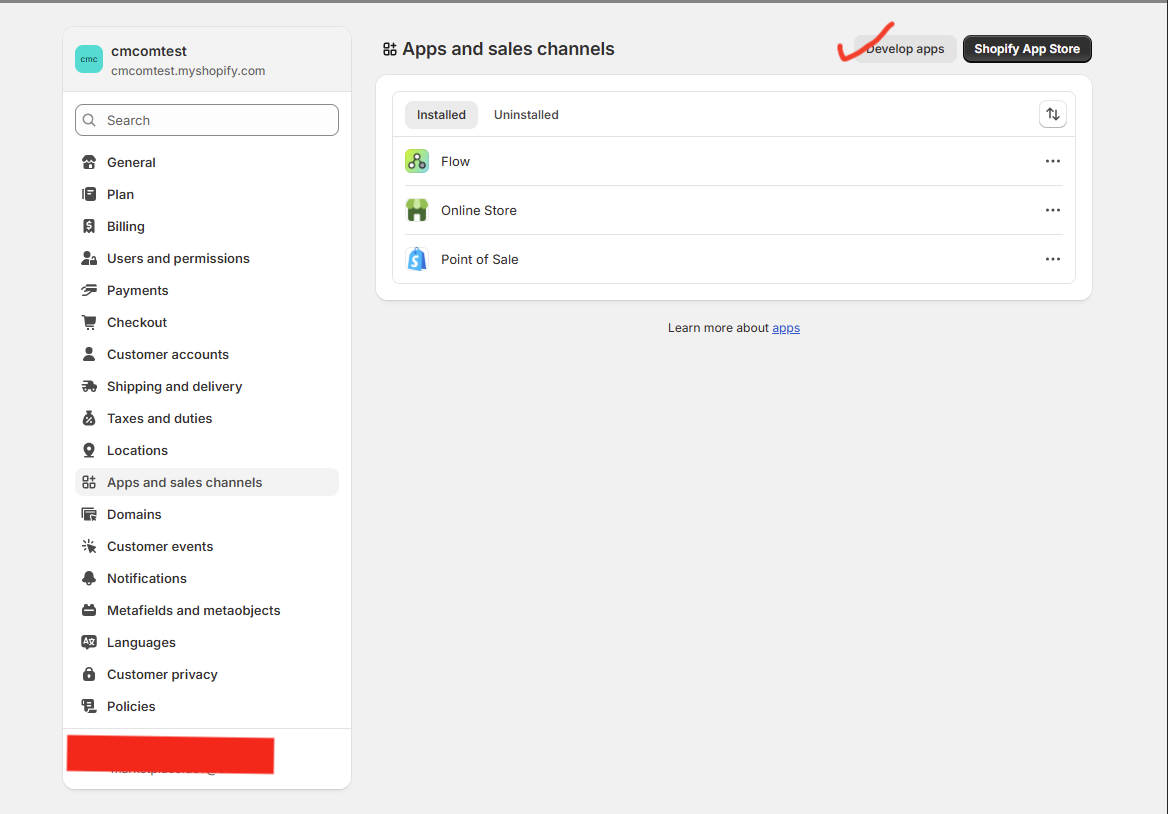Open more options for Online Store
The image size is (1168, 814).
[x=1052, y=210]
